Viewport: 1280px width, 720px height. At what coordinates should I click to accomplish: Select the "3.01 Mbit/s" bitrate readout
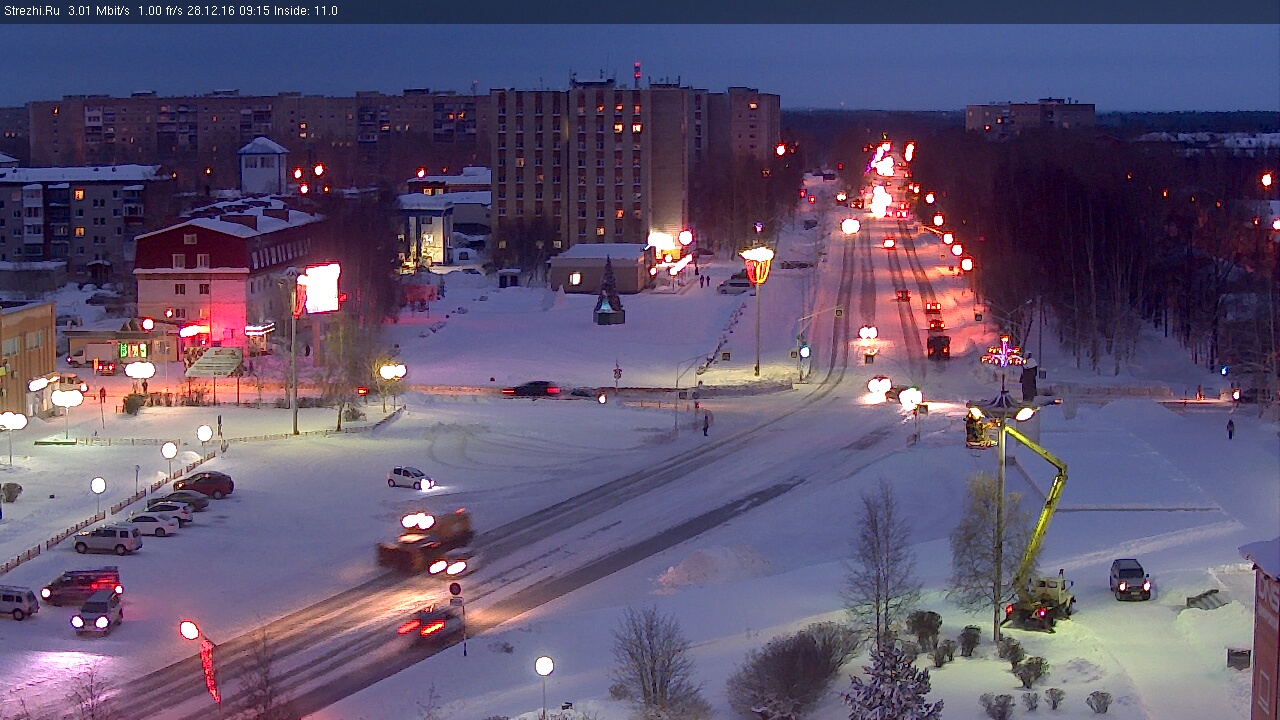coord(99,11)
